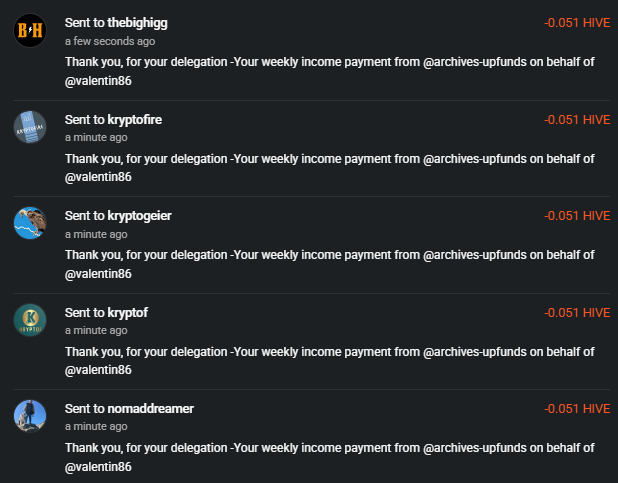Image resolution: width=618 pixels, height=483 pixels.
Task: Open kryptofire profile avatar
Action: tap(30, 127)
